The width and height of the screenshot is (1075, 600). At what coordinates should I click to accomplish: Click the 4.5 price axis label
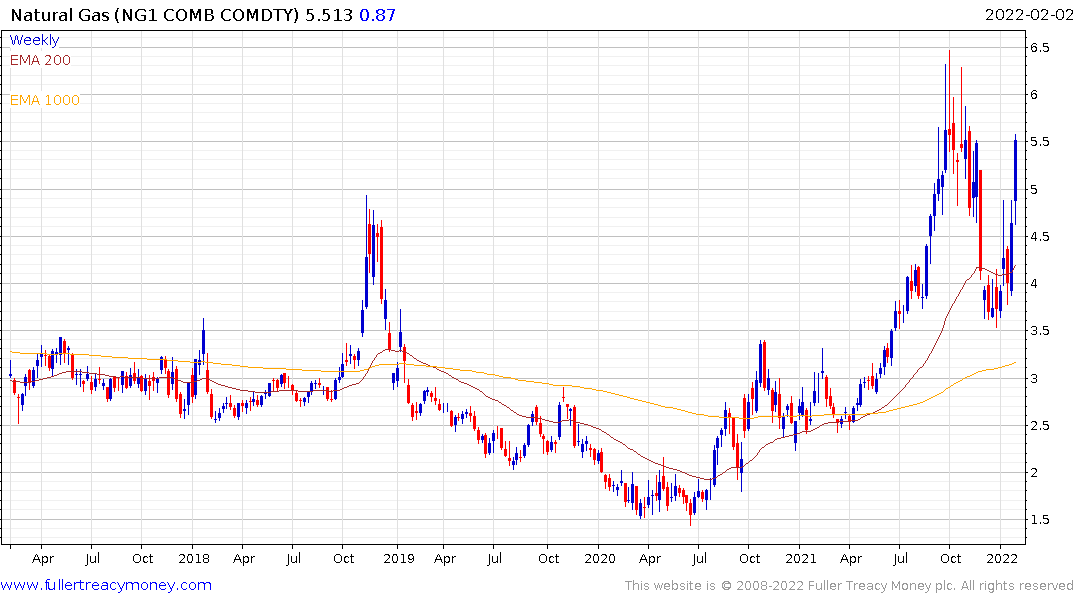pos(1039,237)
